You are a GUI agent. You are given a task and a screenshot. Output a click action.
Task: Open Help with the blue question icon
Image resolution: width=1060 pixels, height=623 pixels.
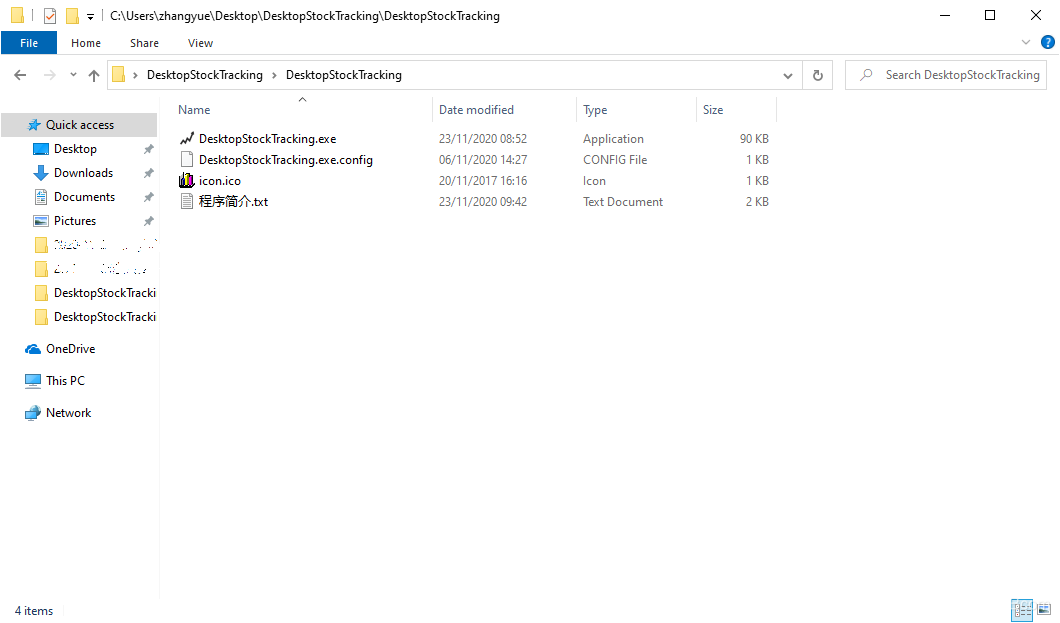pos(1048,42)
